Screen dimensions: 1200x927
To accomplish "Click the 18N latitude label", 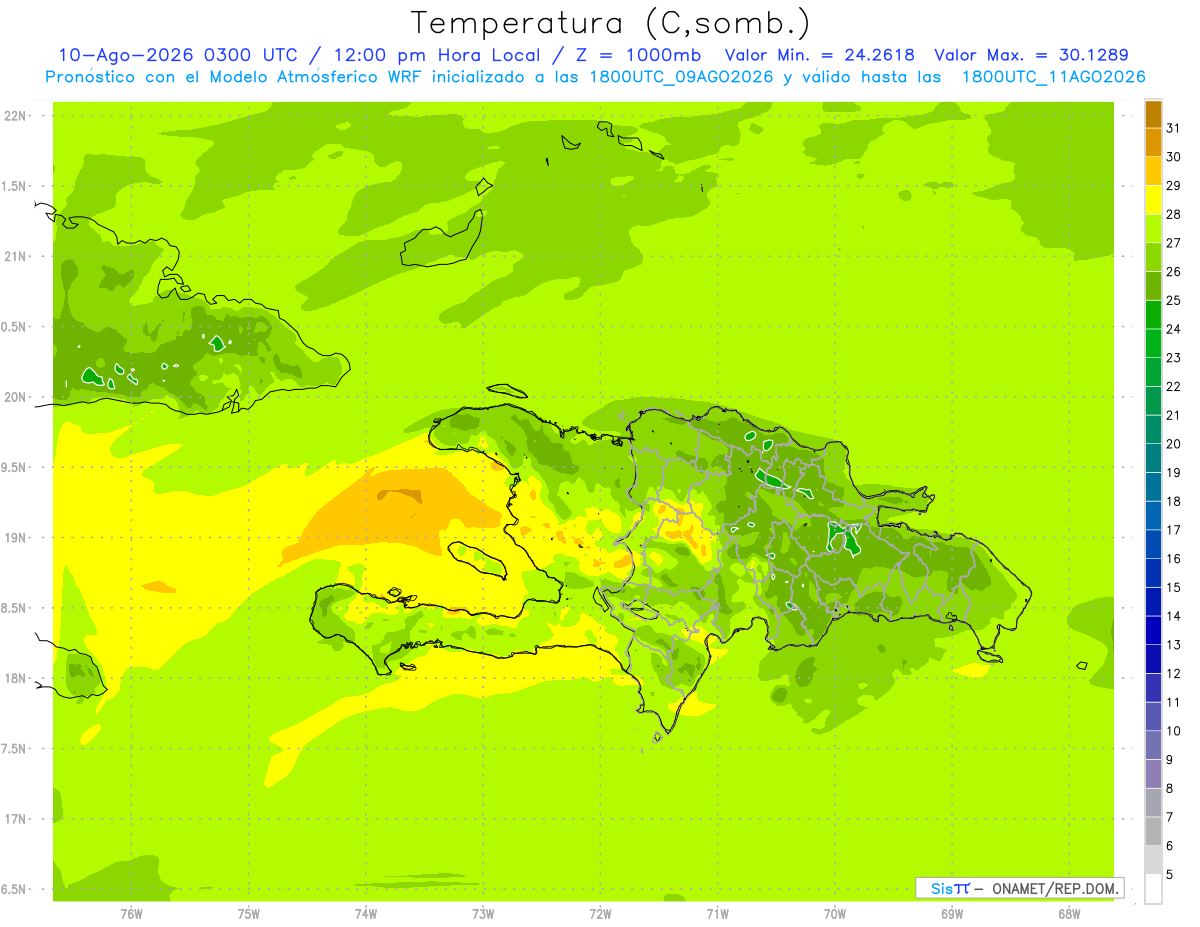I will pos(15,678).
